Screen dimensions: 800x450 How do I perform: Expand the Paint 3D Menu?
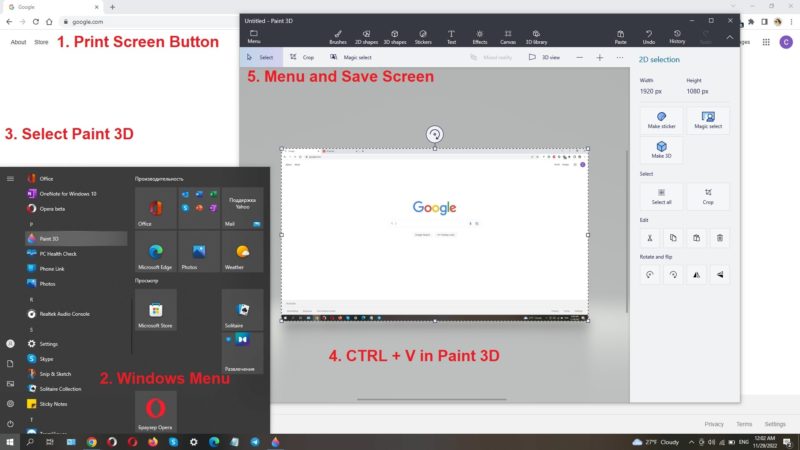point(254,37)
